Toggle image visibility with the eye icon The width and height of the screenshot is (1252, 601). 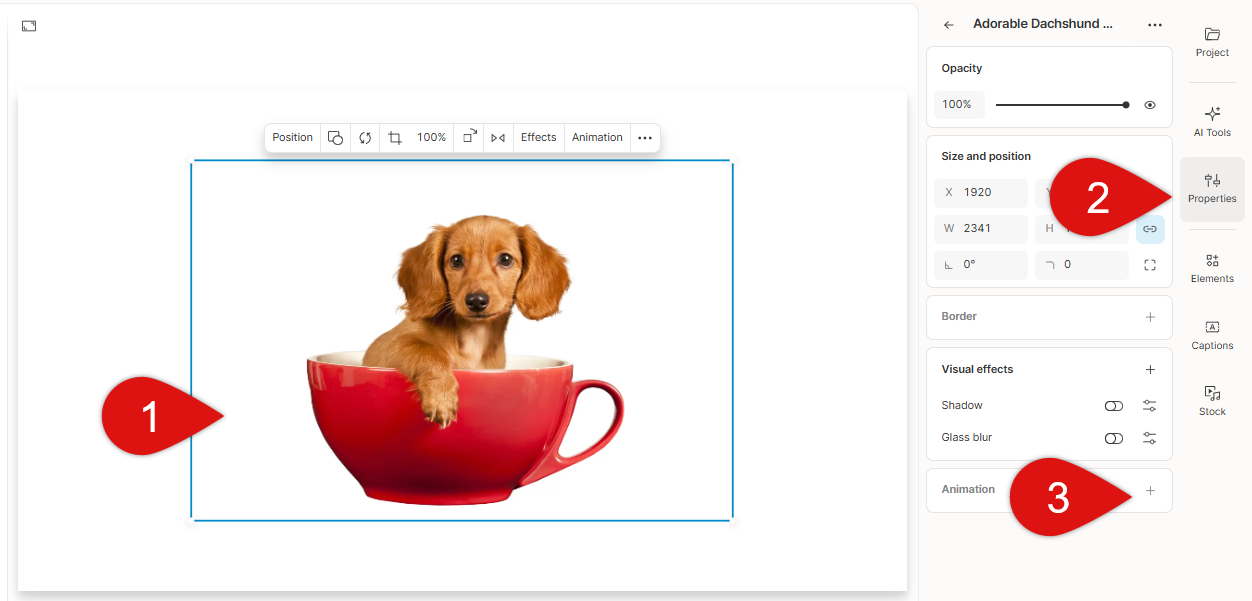tap(1148, 104)
